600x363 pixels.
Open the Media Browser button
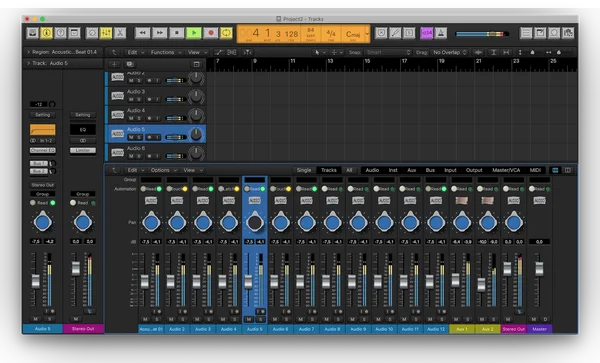pyautogui.click(x=568, y=33)
